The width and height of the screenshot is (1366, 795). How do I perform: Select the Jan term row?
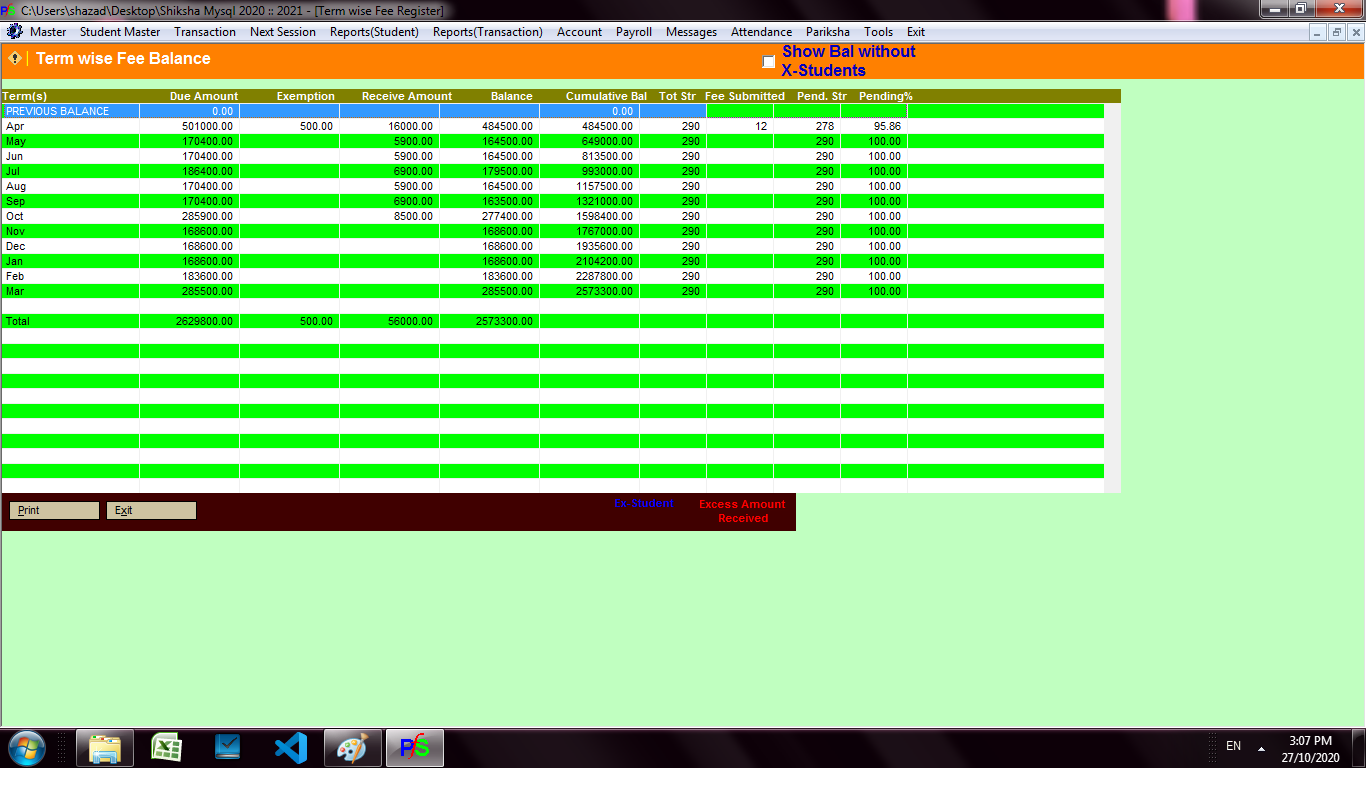[x=553, y=261]
